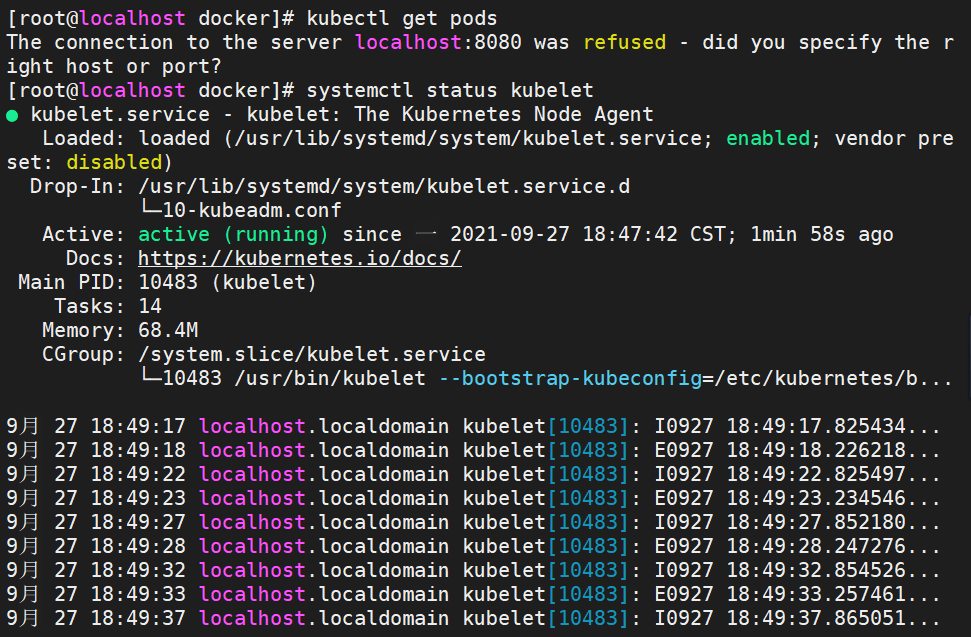Click the 'kubectl get pods' command text
This screenshot has width=971, height=637.
pyautogui.click(x=402, y=19)
